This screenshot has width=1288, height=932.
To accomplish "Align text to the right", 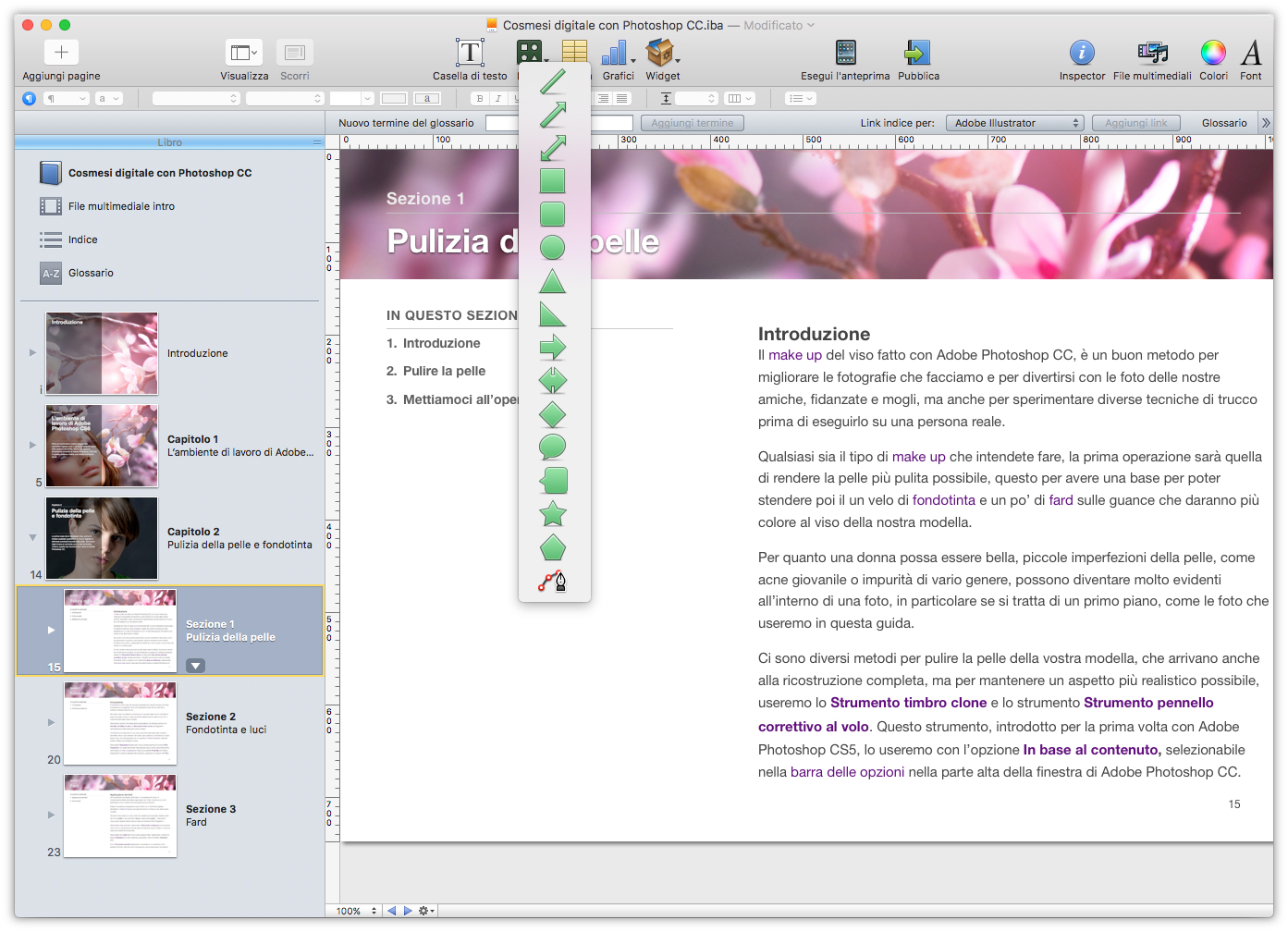I will click(x=603, y=98).
